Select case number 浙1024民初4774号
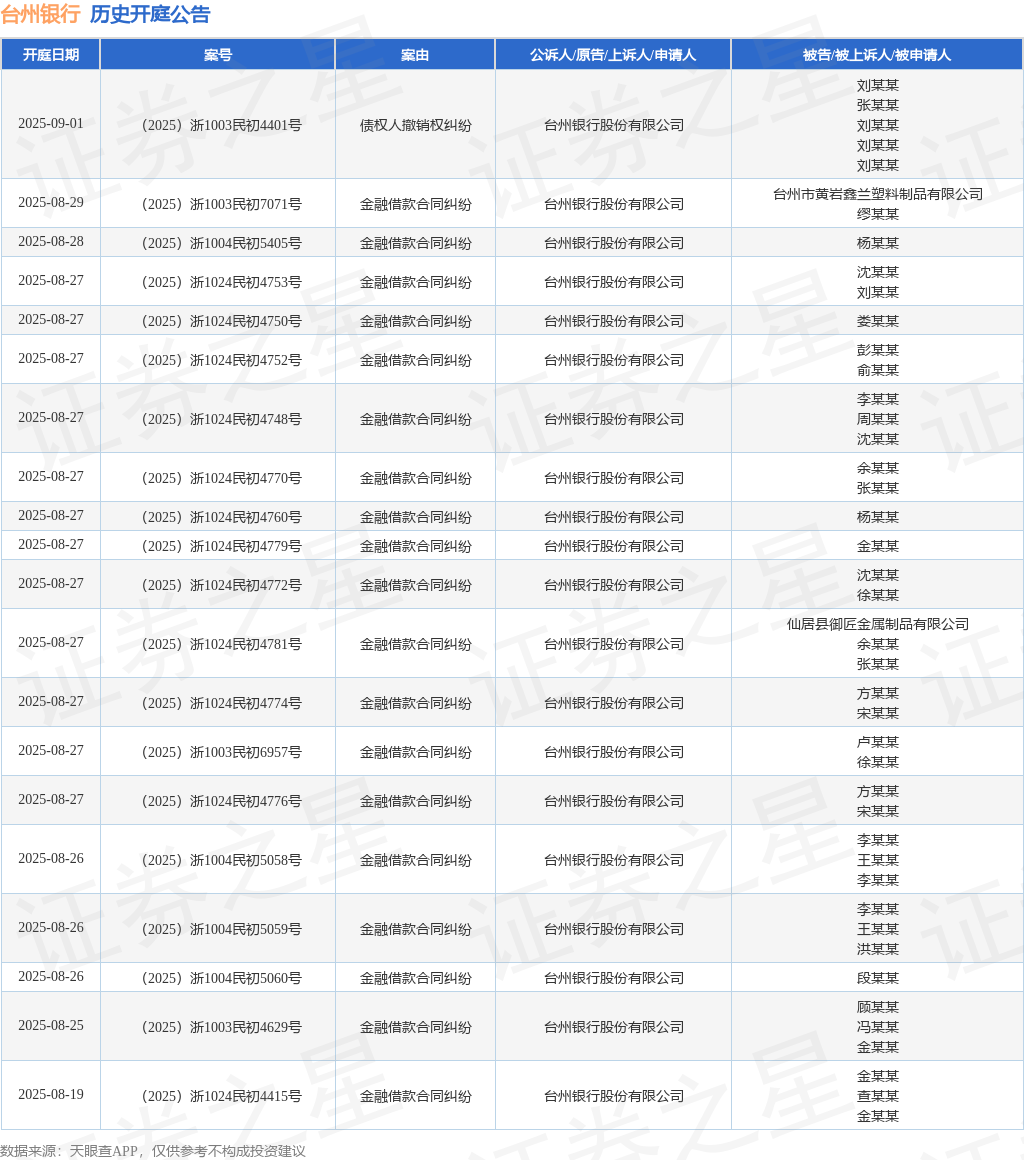The width and height of the screenshot is (1024, 1160). coord(221,704)
